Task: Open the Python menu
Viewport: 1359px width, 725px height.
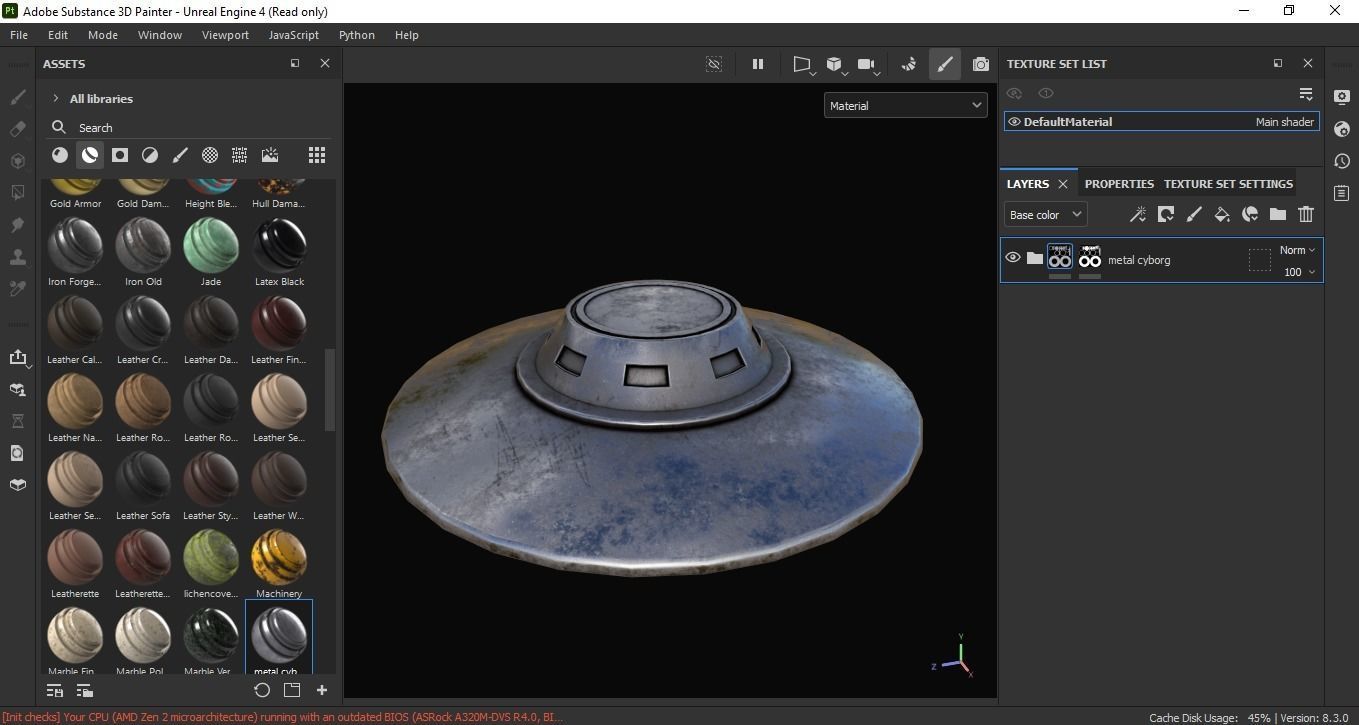Action: point(357,34)
